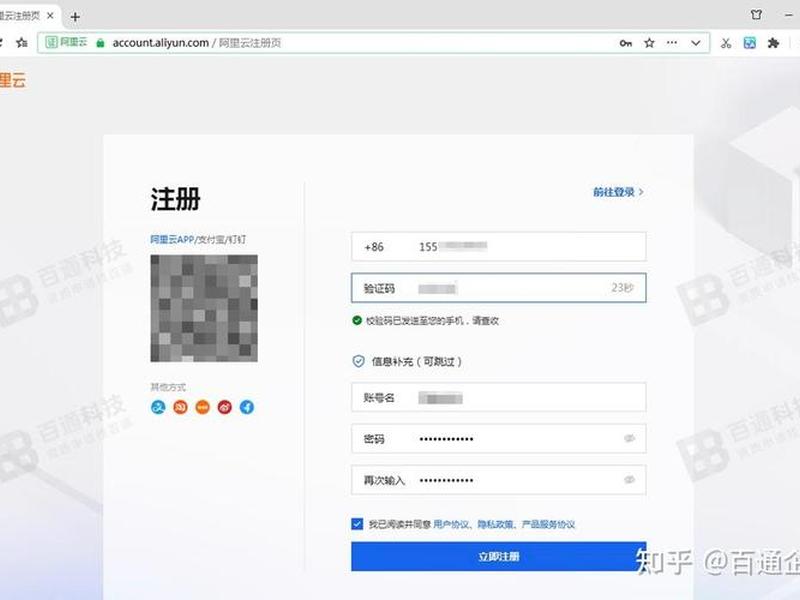
Task: Click the 账号名 account name field
Action: 498,397
